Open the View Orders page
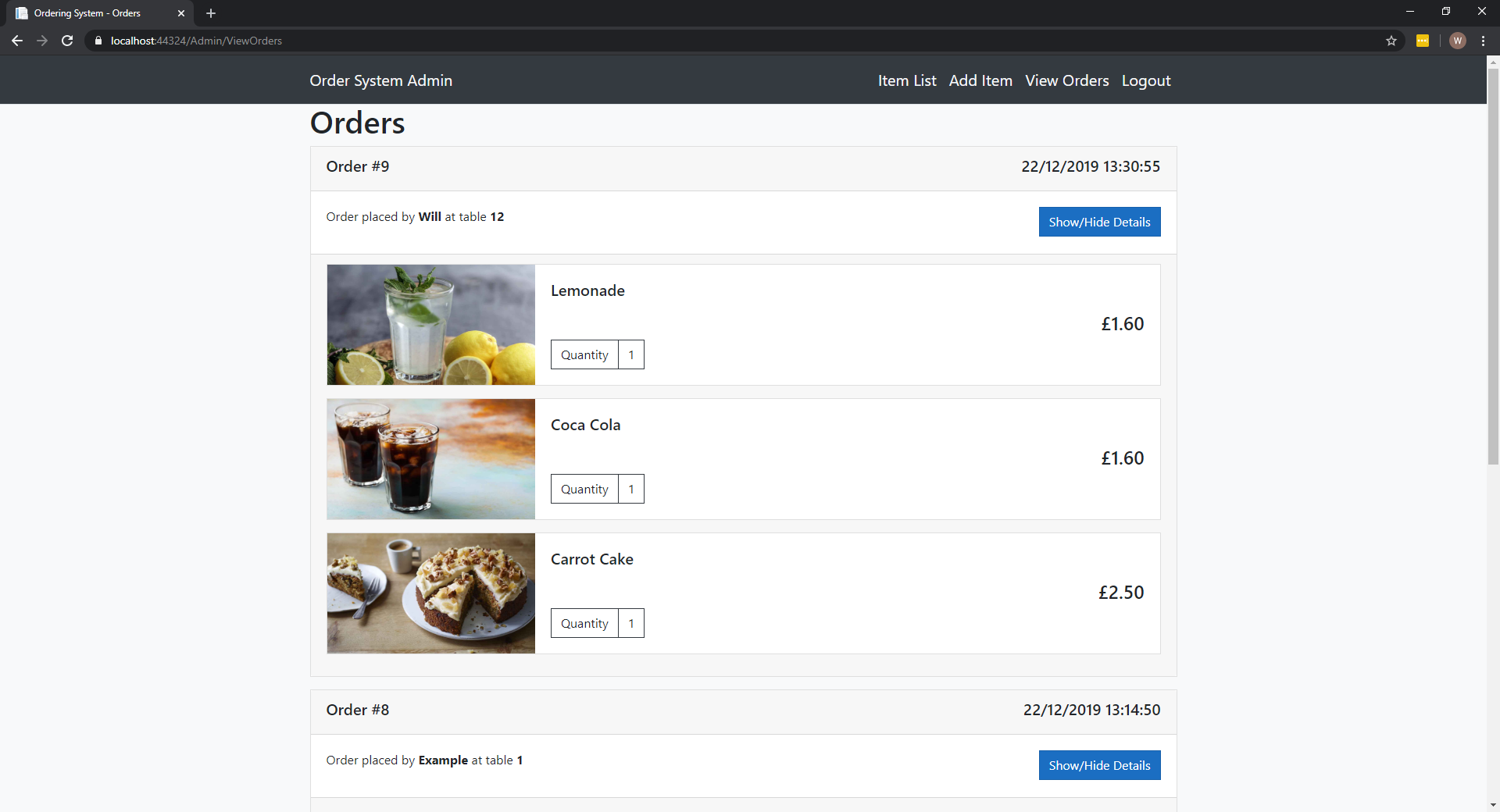This screenshot has width=1500, height=812. click(x=1067, y=80)
